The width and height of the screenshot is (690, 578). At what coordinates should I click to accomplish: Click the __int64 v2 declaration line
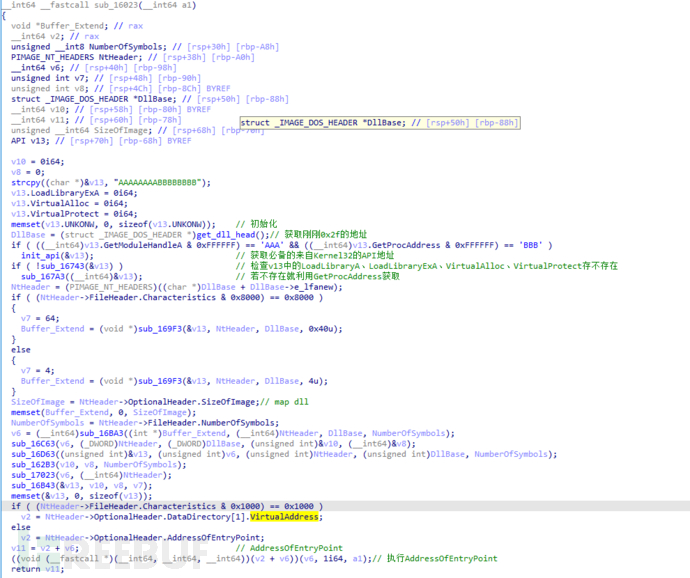pos(37,37)
